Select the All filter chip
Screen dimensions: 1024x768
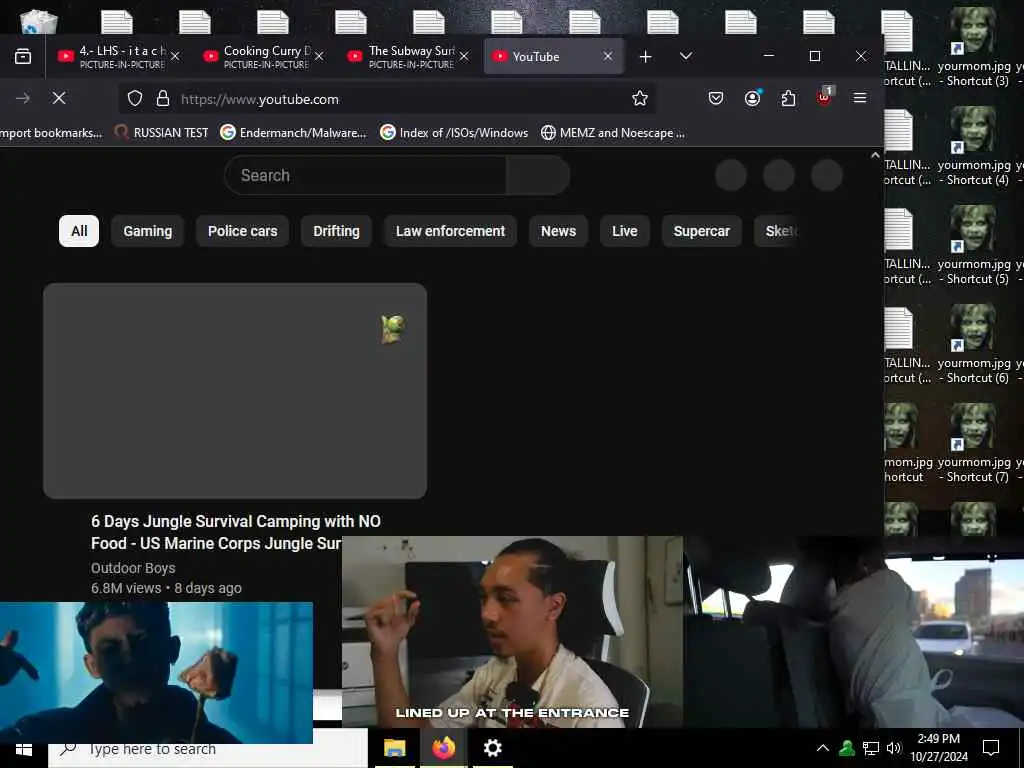79,231
